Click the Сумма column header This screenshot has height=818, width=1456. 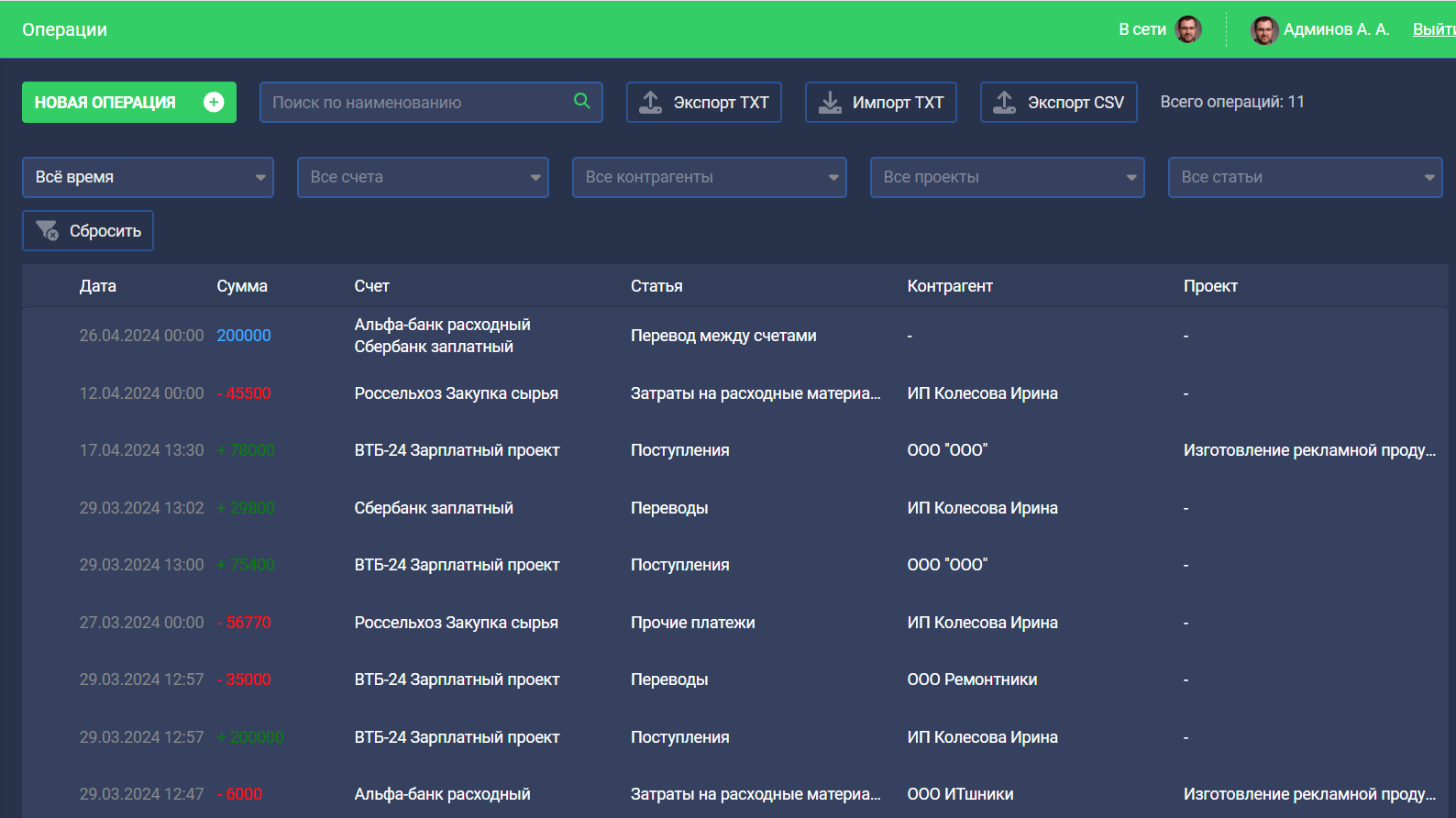(242, 286)
